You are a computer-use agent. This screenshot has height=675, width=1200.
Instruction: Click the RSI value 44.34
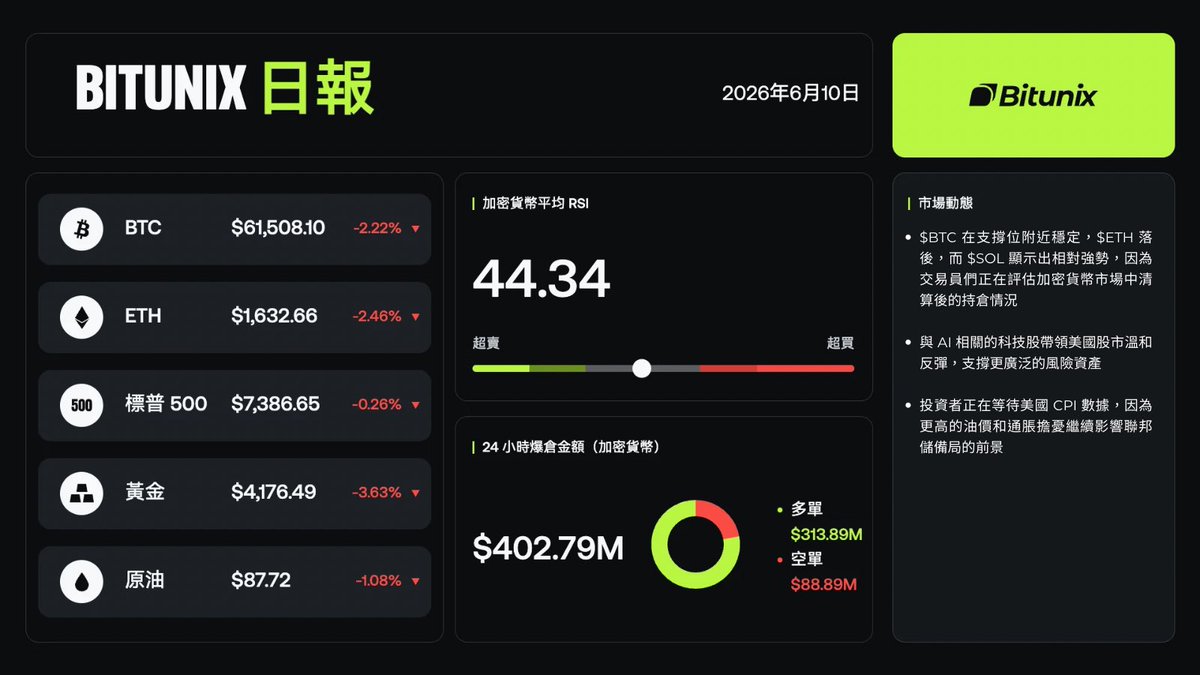(541, 279)
